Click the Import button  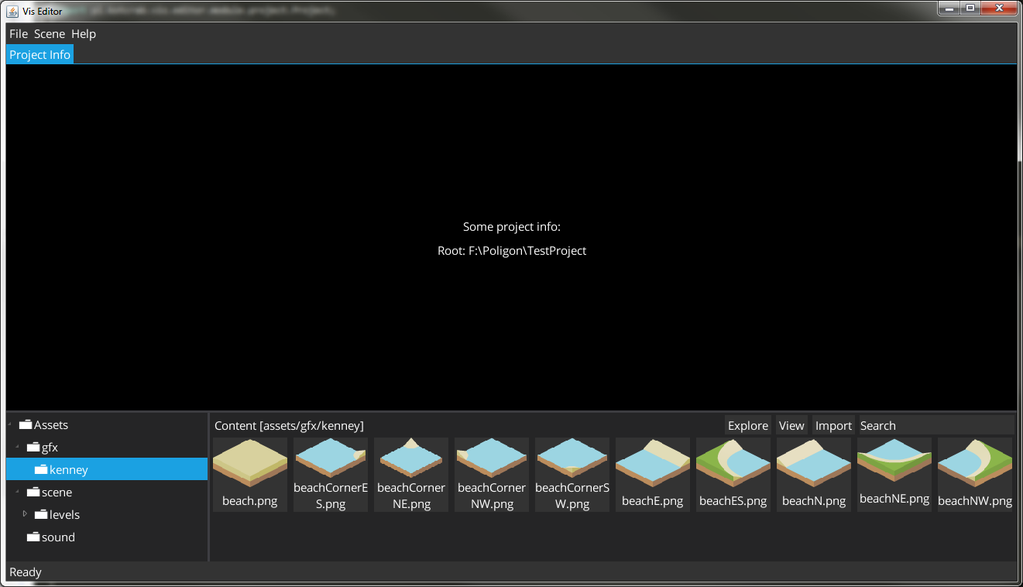click(x=833, y=425)
